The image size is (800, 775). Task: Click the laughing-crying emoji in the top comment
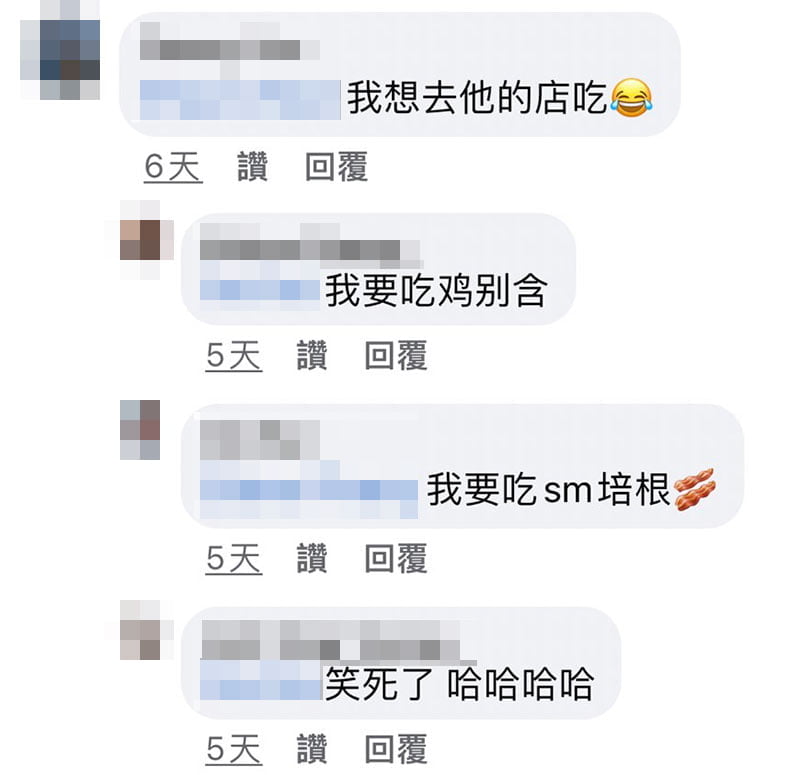(x=632, y=97)
